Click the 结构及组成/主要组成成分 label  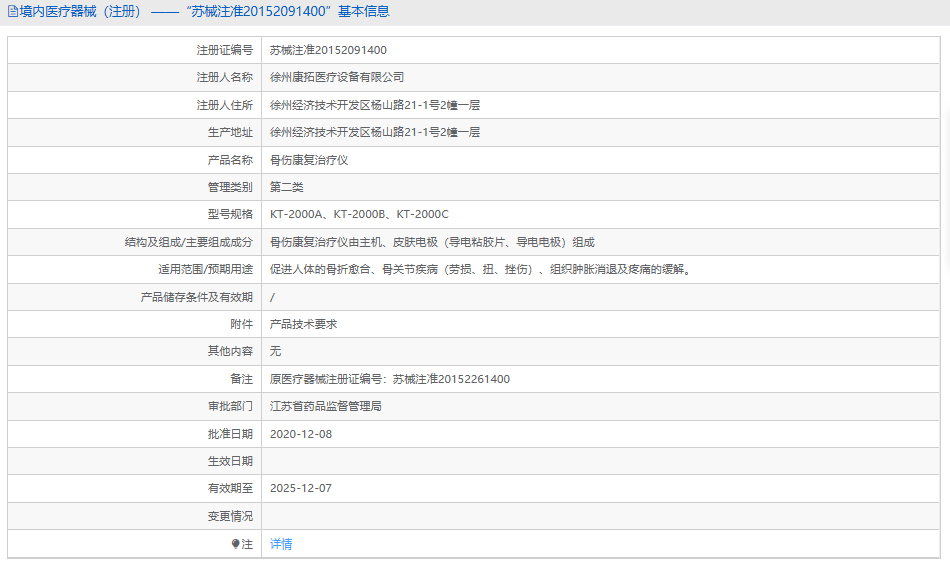pyautogui.click(x=189, y=242)
